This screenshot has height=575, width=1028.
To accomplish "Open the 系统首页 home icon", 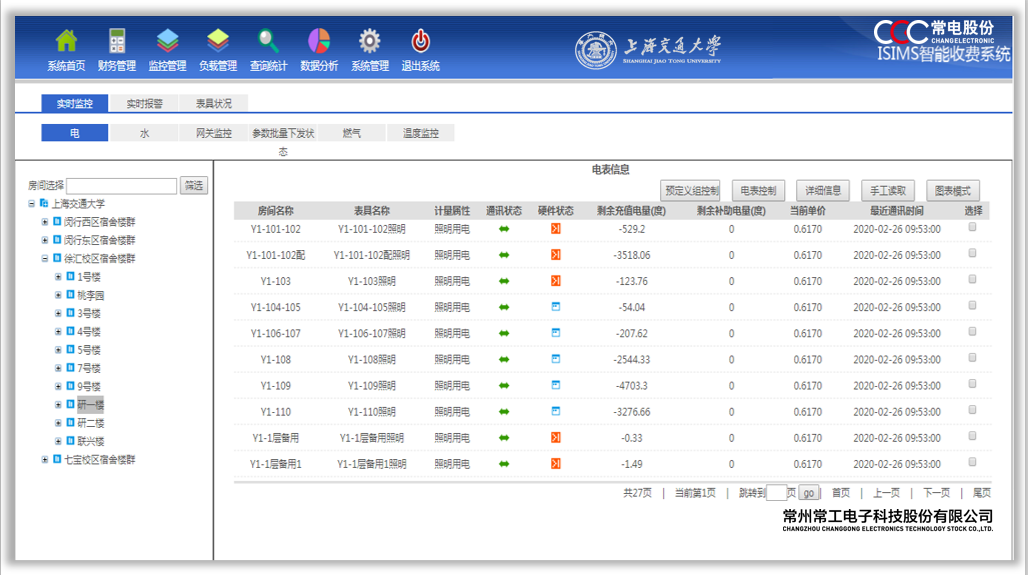I will 66,41.
